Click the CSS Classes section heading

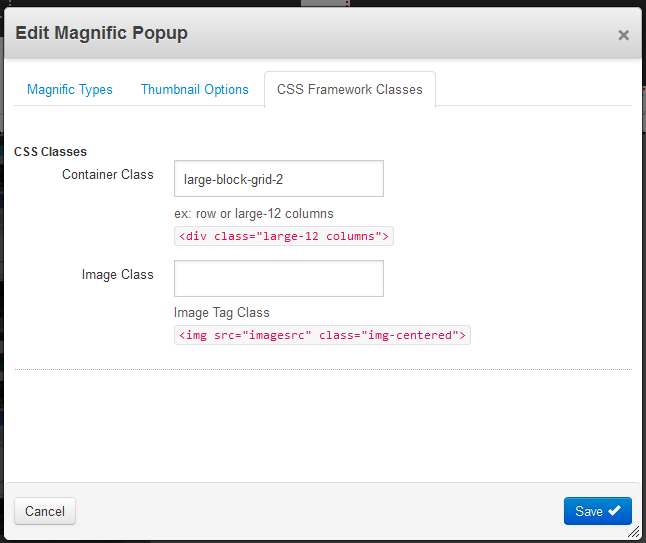[50, 152]
